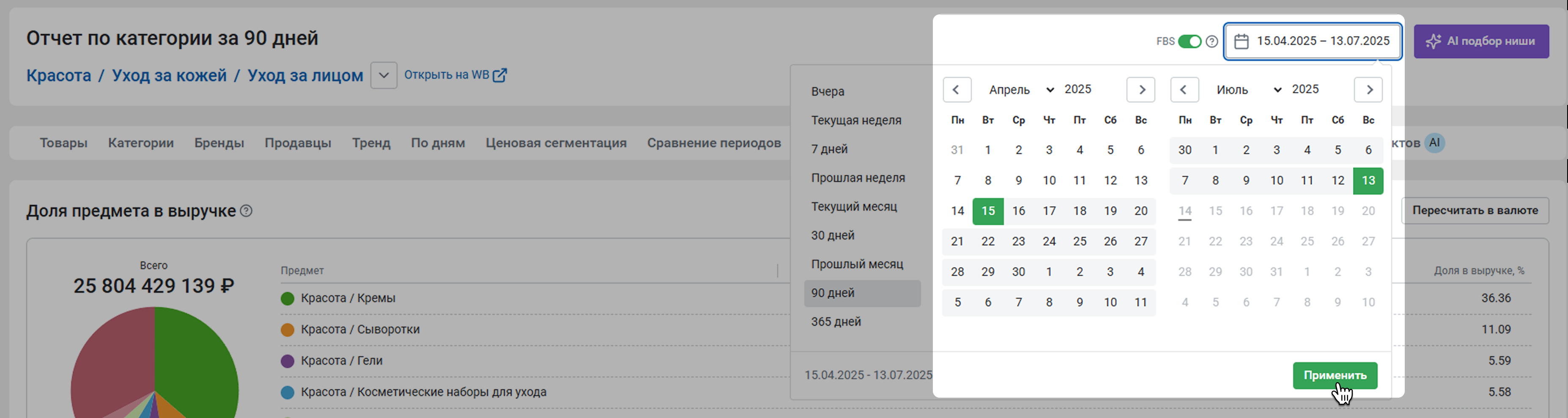Image resolution: width=1568 pixels, height=418 pixels.
Task: Click the Пересчитать в валюте button
Action: coord(1475,210)
